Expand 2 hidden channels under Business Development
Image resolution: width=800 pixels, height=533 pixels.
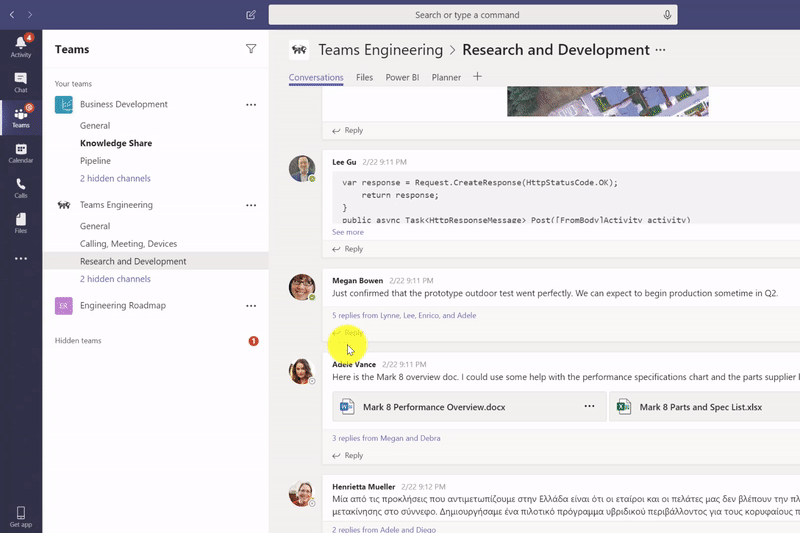[115, 179]
